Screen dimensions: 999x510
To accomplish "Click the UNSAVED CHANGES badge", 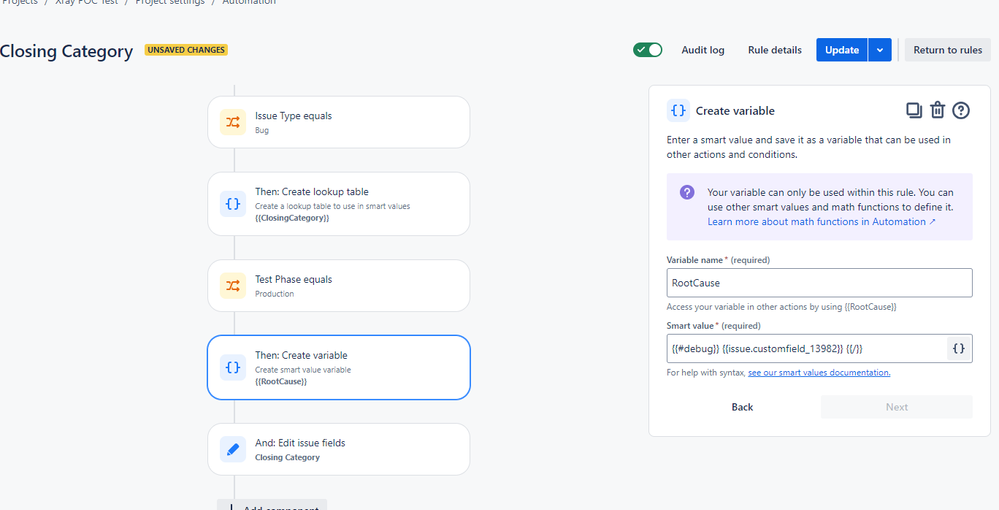I will [x=186, y=50].
